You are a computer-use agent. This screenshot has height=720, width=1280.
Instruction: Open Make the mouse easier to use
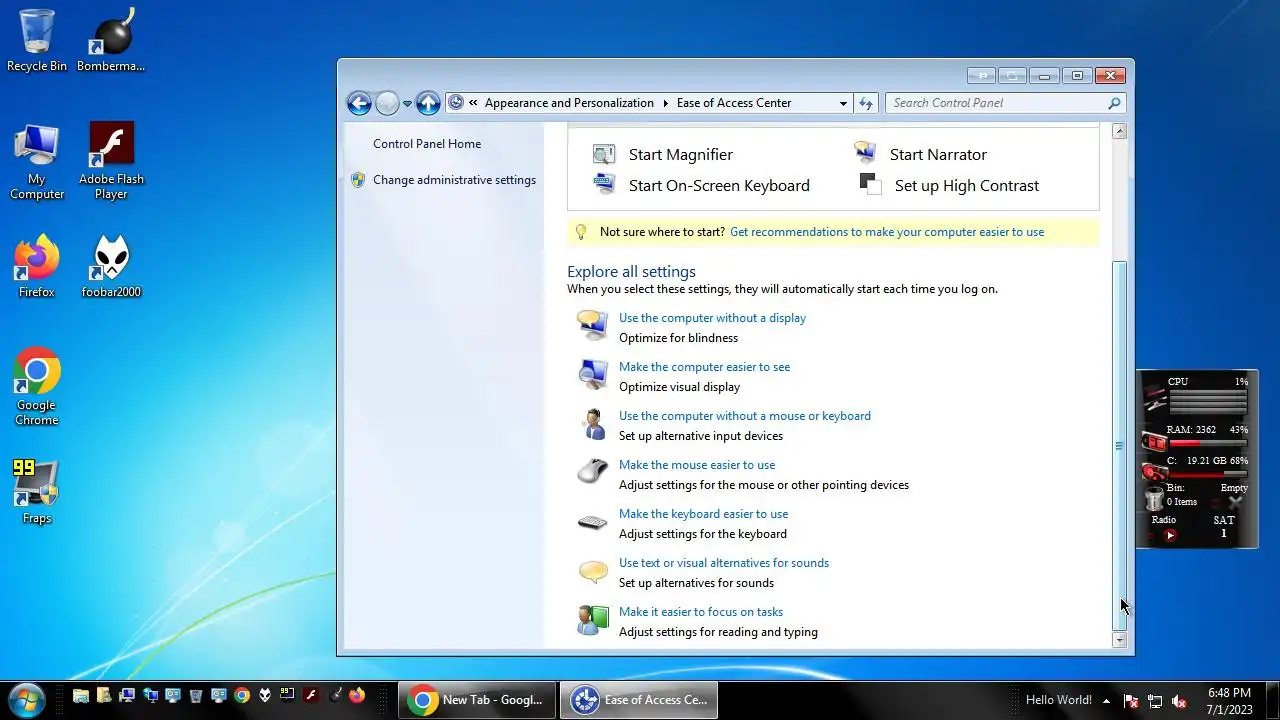point(697,465)
